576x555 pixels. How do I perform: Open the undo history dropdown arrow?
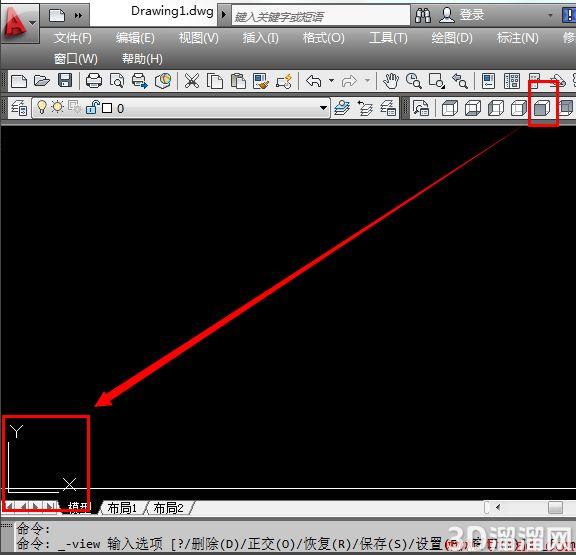(331, 80)
